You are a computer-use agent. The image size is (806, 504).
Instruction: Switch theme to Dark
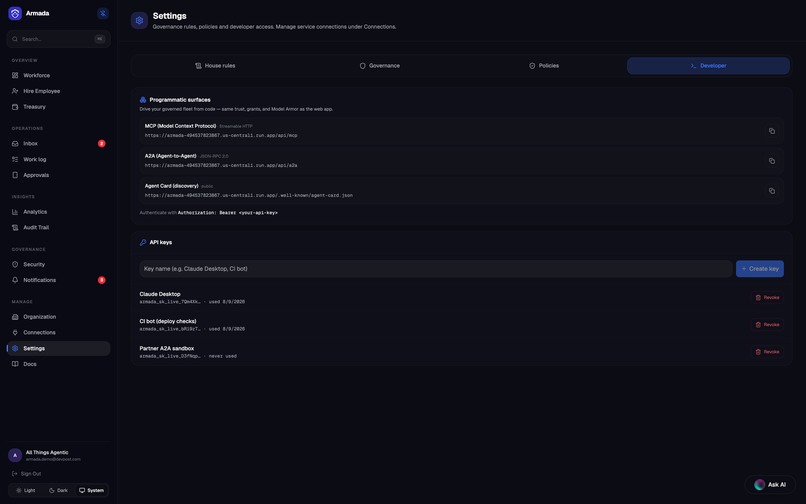click(58, 491)
